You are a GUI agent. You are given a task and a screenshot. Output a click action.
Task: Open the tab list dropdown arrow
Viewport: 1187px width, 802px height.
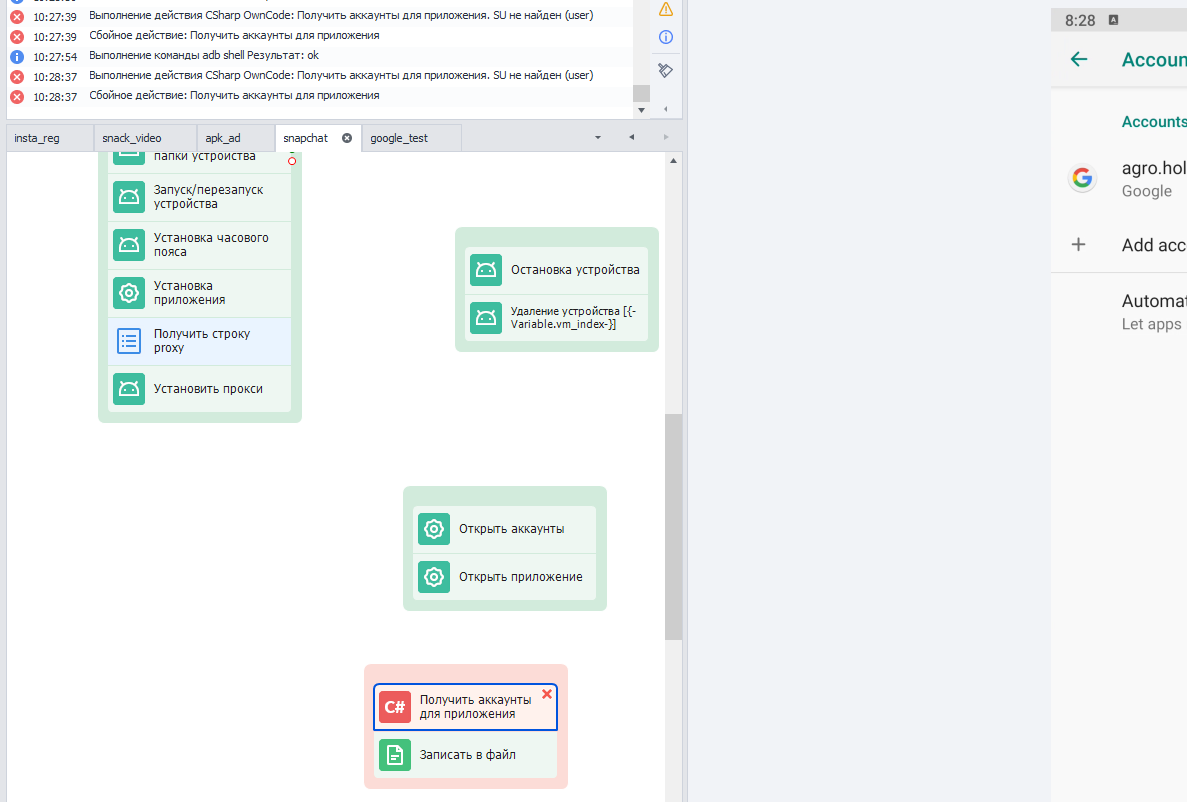pyautogui.click(x=598, y=138)
